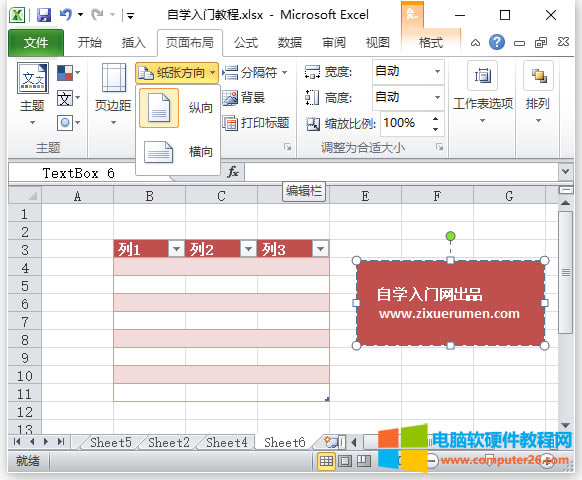This screenshot has height=480, width=582.
Task: Switch to the Sheet4 tab
Action: pos(226,442)
